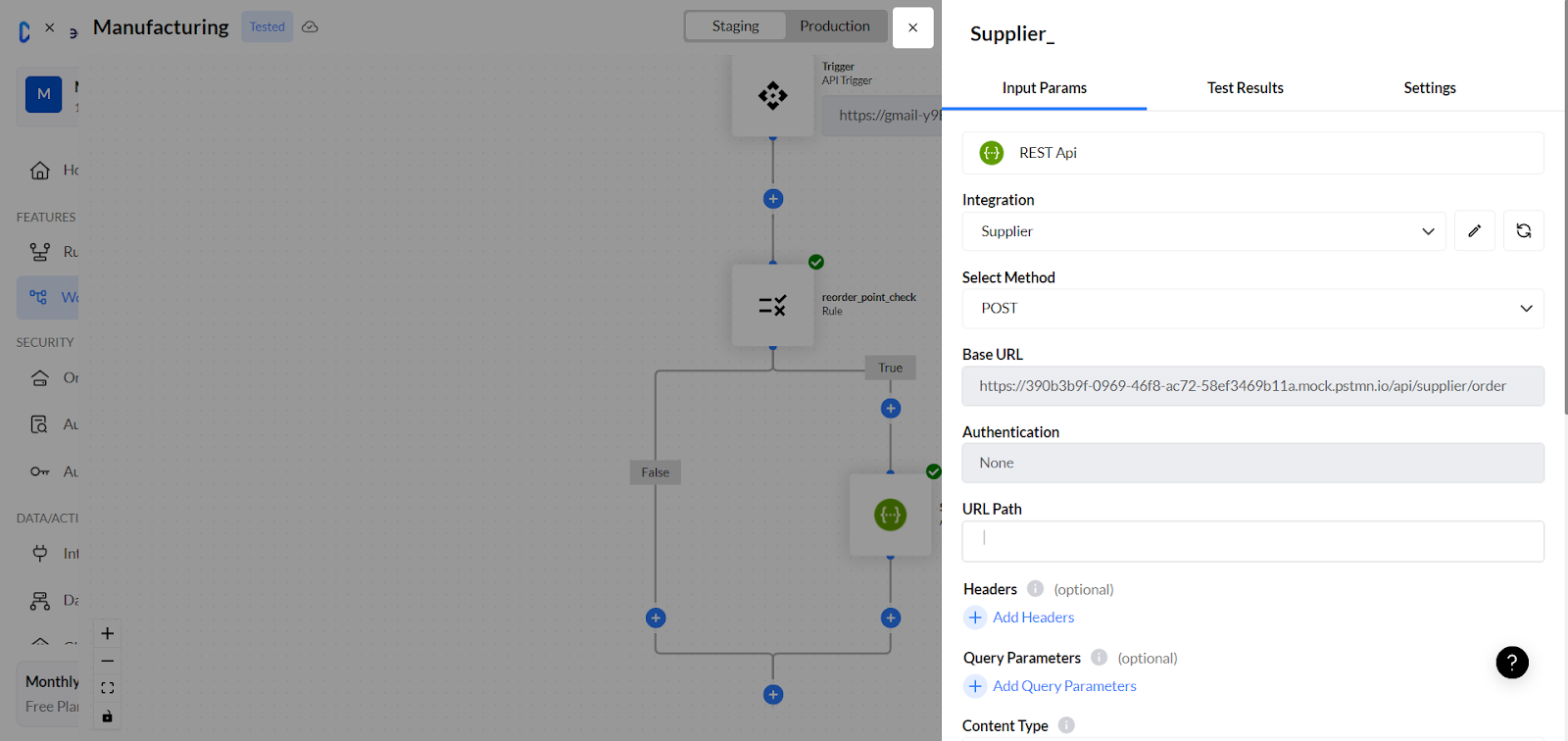Image resolution: width=1568 pixels, height=741 pixels.
Task: Open the Home sidebar icon
Action: pyautogui.click(x=39, y=171)
